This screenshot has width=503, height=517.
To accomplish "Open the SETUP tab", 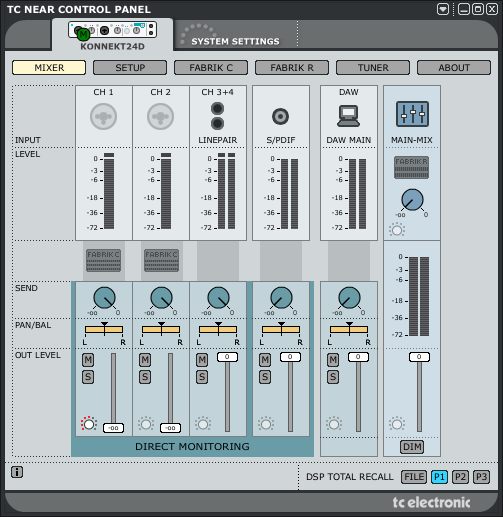I will pyautogui.click(x=130, y=68).
